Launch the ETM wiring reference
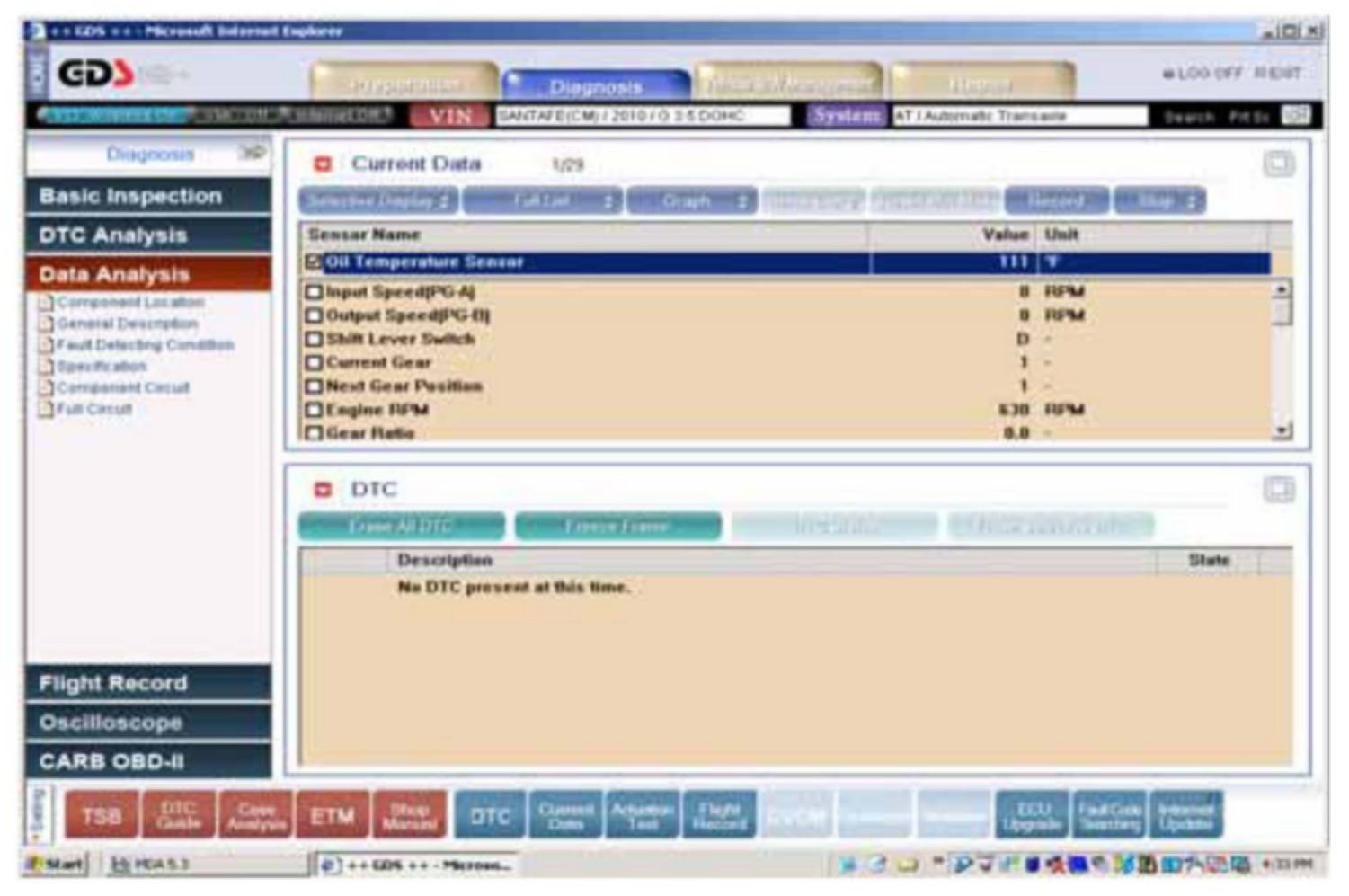The height and width of the screenshot is (896, 1349). pyautogui.click(x=333, y=816)
